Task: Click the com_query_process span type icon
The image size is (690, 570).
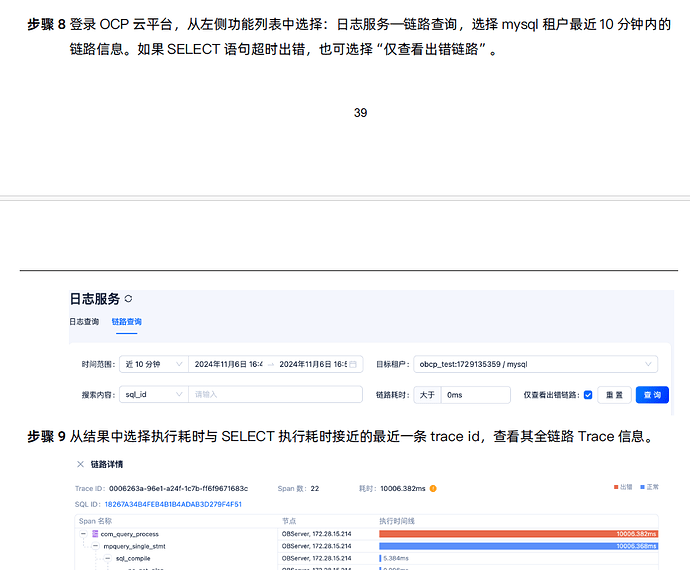Action: (x=95, y=534)
